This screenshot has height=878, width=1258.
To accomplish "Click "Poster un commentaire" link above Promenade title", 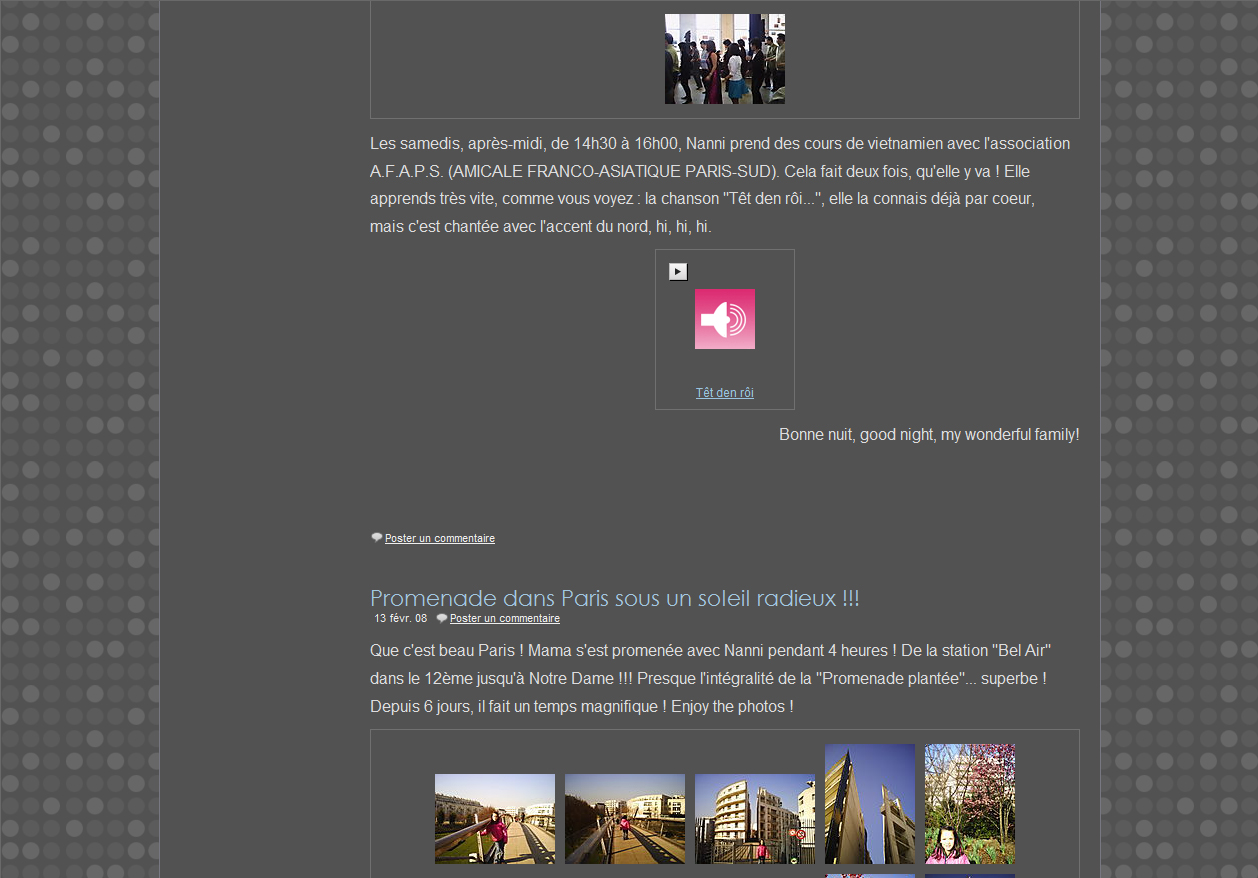I will click(439, 538).
